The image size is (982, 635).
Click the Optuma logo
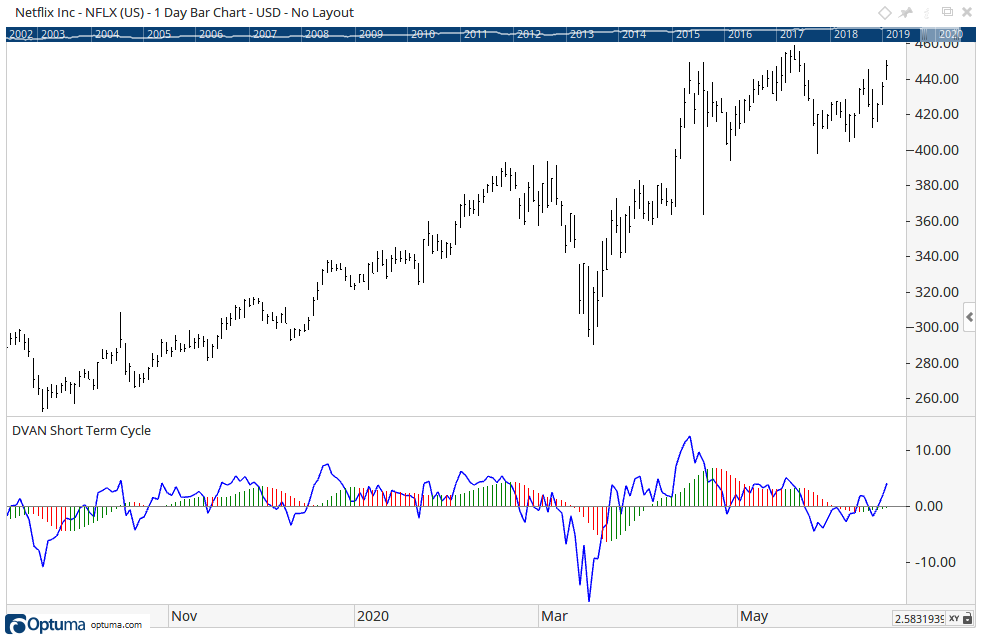45,624
